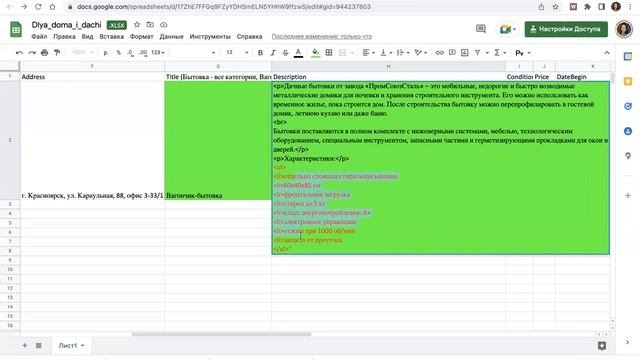
Task: Create a filter
Action: tap(477, 53)
